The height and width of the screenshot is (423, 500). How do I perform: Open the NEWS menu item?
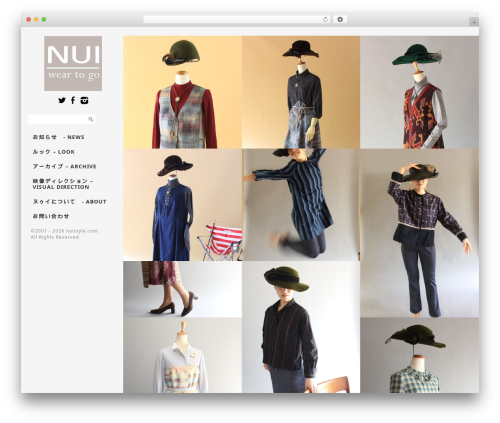(x=58, y=137)
